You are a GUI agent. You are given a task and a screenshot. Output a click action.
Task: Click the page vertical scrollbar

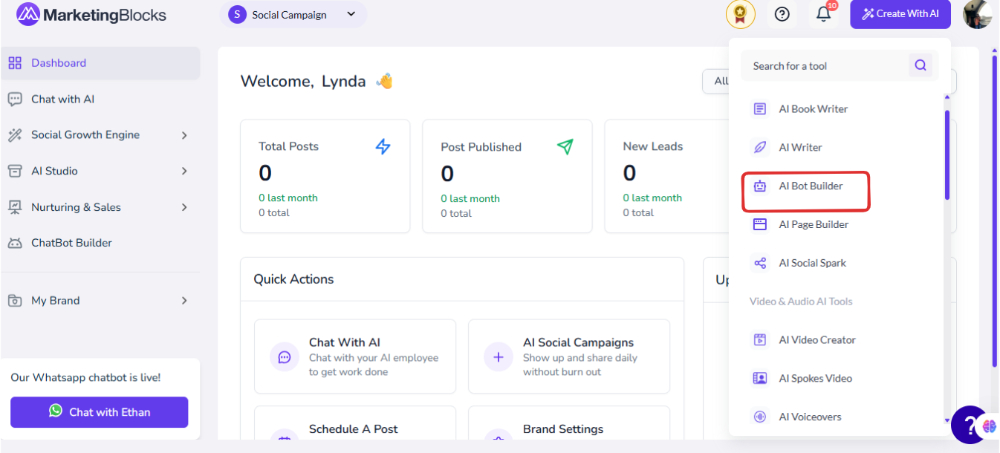(995, 211)
